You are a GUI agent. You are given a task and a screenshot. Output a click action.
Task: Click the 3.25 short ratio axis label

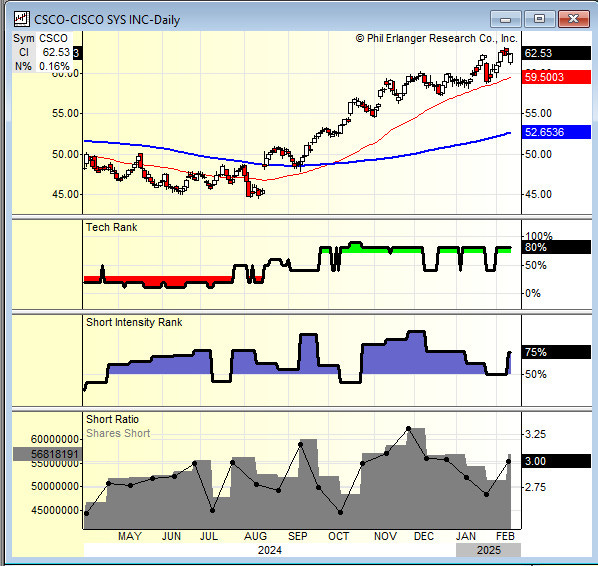[535, 434]
